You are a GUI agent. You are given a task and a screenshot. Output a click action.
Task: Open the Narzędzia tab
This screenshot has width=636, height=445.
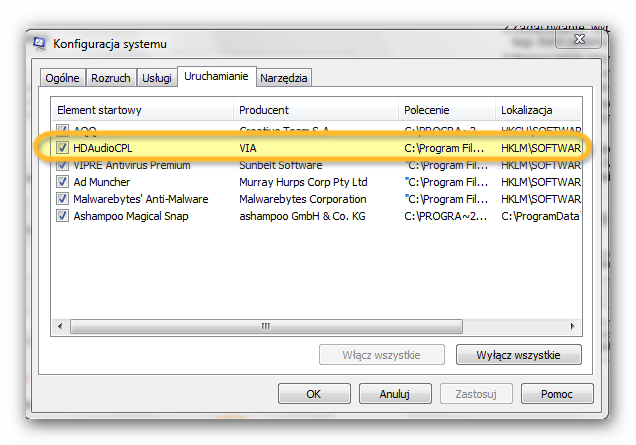tap(284, 78)
